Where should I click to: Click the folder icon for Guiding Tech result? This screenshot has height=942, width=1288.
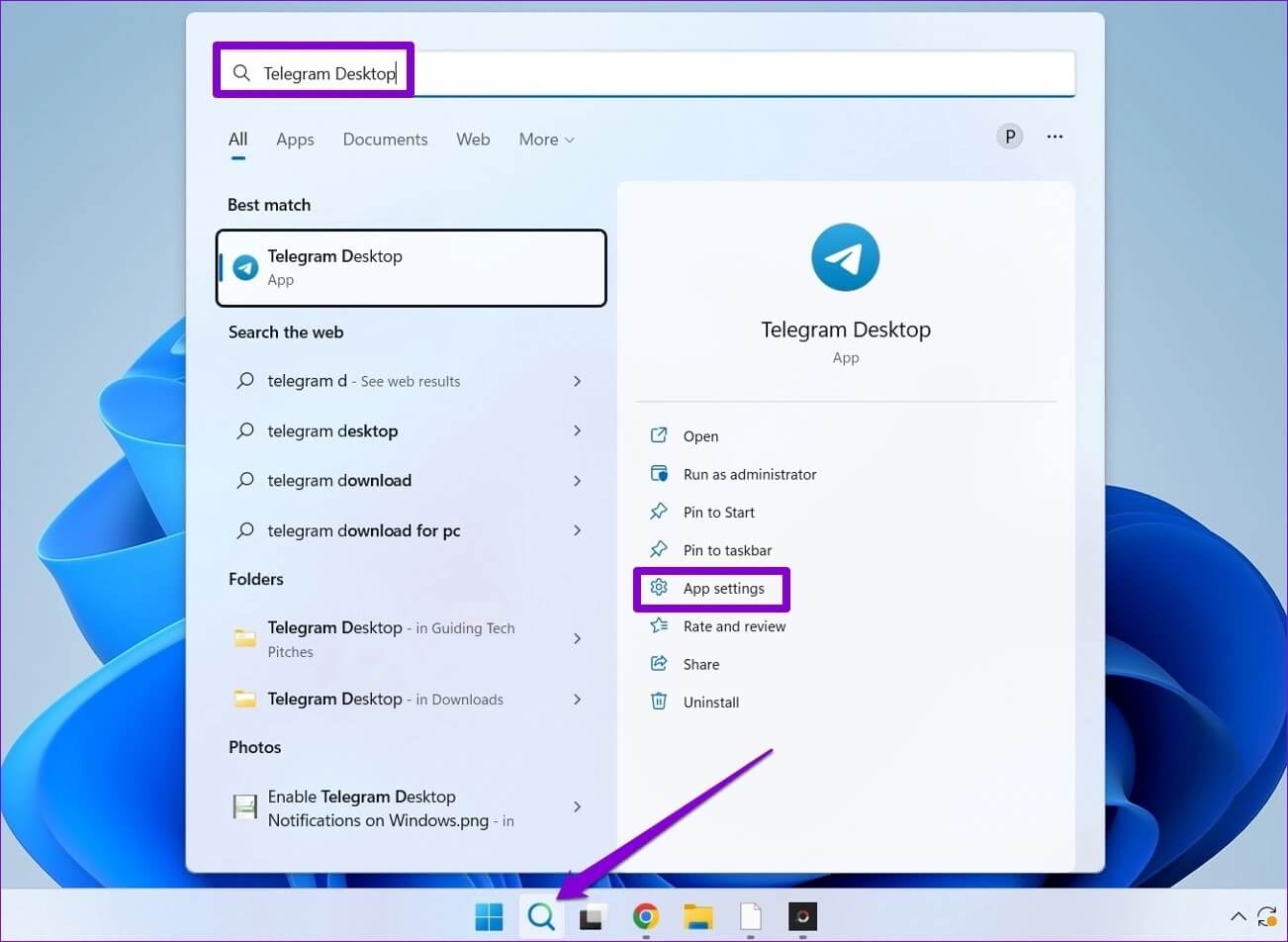[245, 638]
